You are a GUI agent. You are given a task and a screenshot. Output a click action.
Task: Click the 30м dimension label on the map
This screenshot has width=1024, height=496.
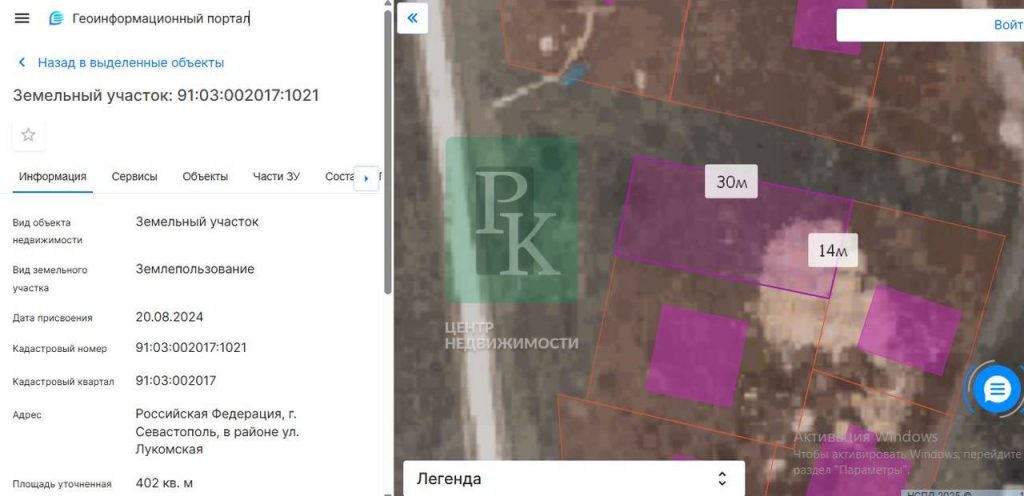pos(731,181)
